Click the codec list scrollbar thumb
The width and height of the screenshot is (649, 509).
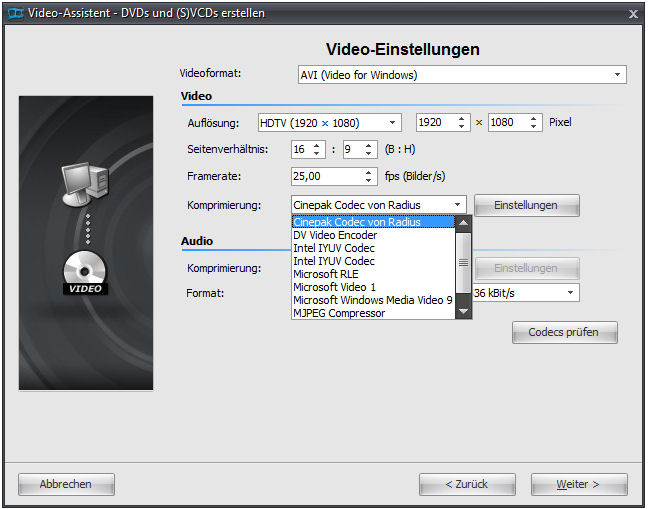[463, 262]
